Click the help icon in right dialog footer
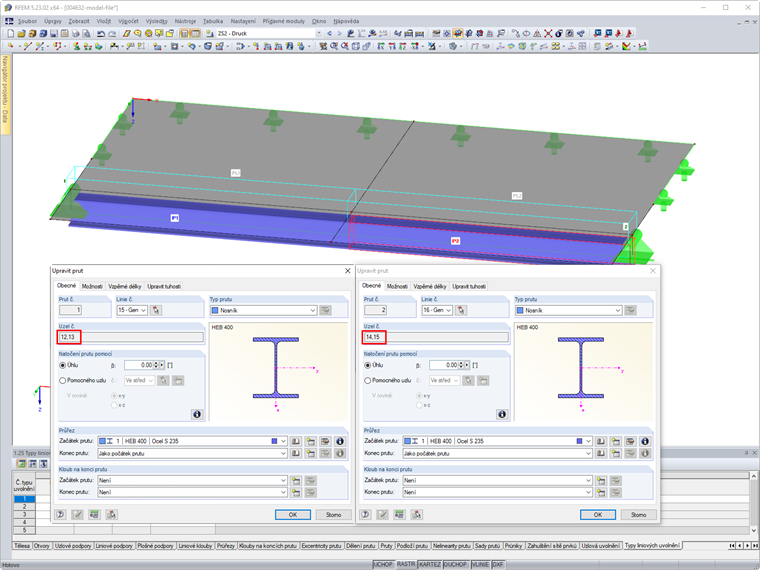This screenshot has width=760, height=570. 365,515
